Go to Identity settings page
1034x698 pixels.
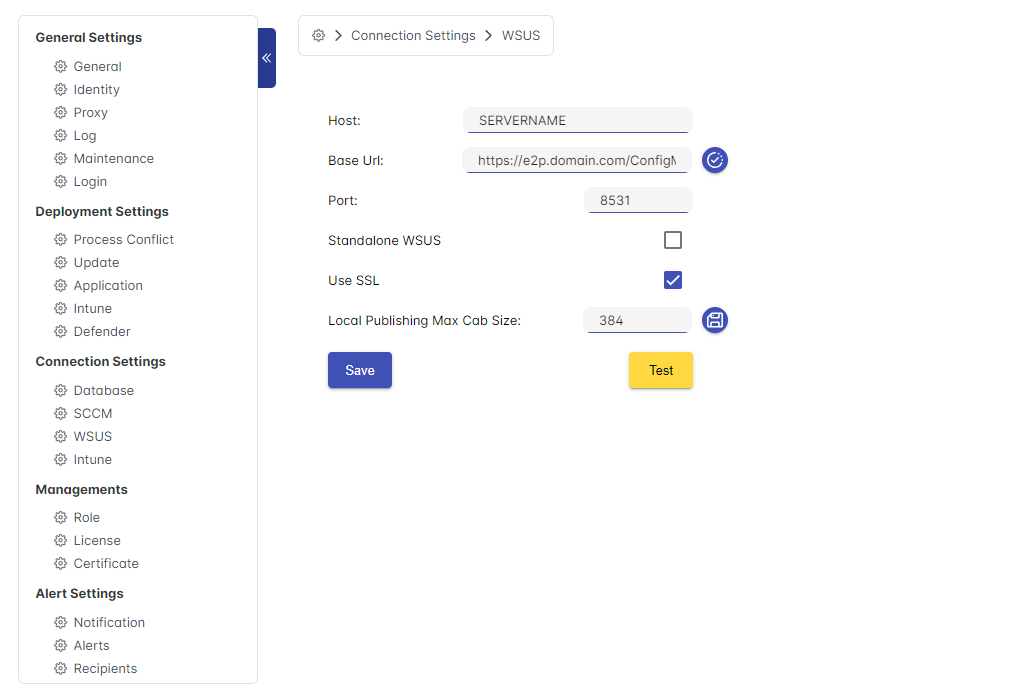[x=96, y=90]
